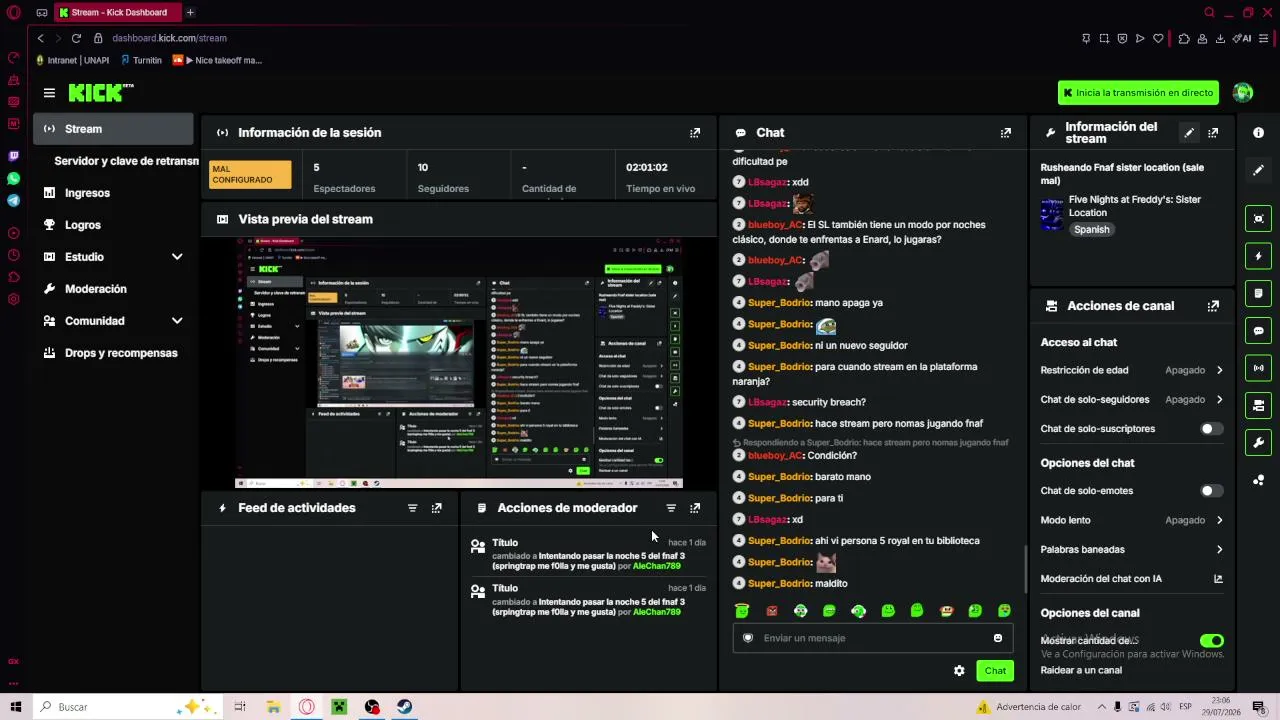Open Drops y recompensas page
1280x720 pixels.
coord(113,353)
